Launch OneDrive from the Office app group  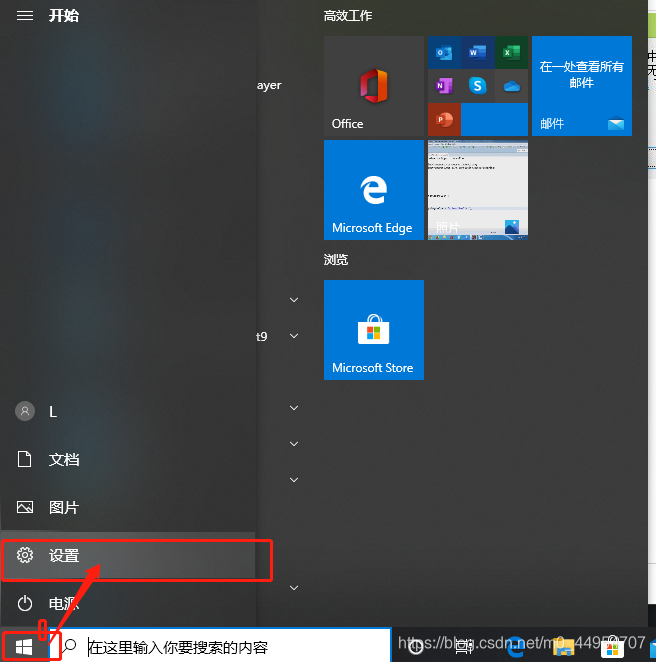[511, 86]
